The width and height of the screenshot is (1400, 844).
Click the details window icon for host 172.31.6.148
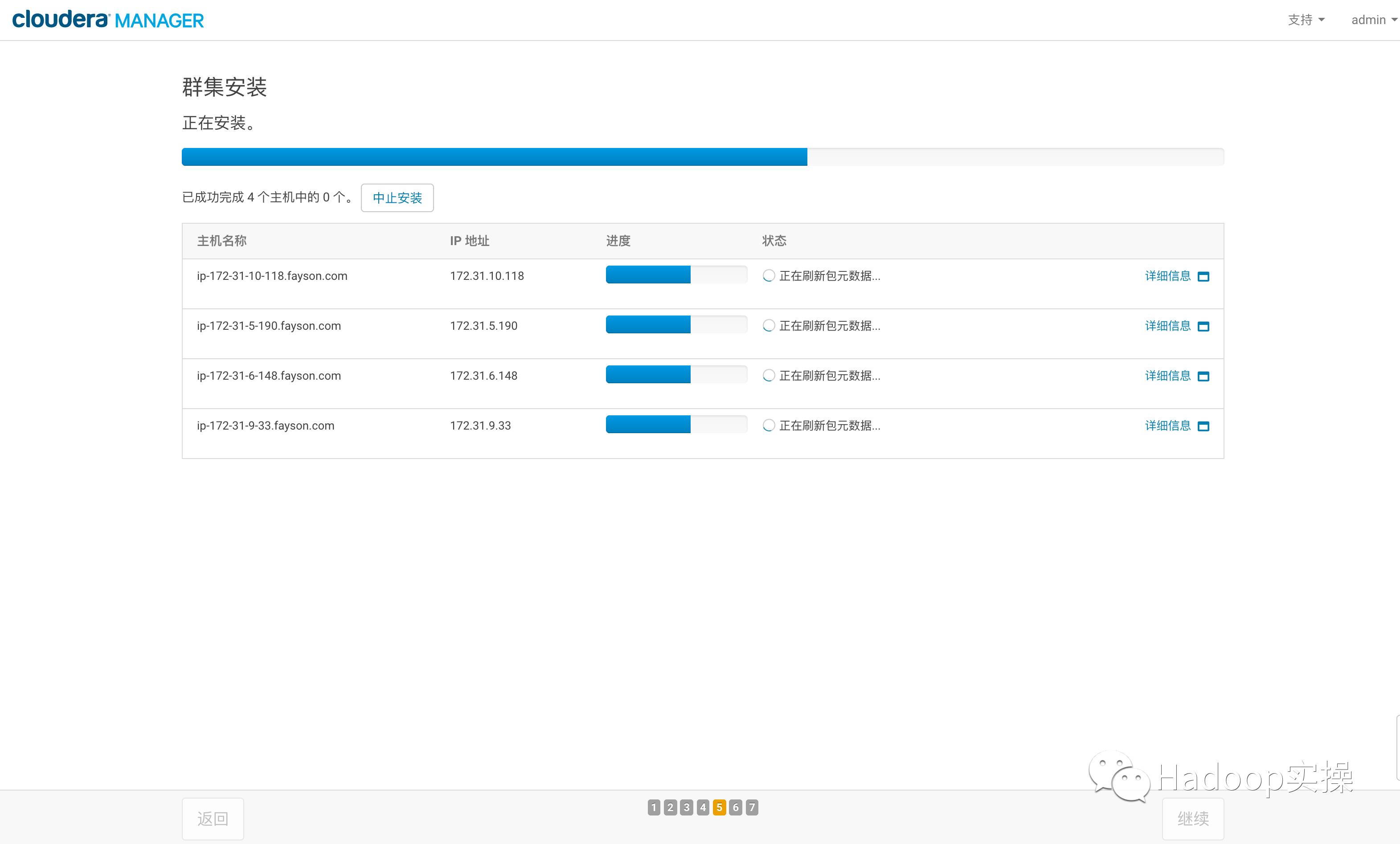click(1203, 377)
